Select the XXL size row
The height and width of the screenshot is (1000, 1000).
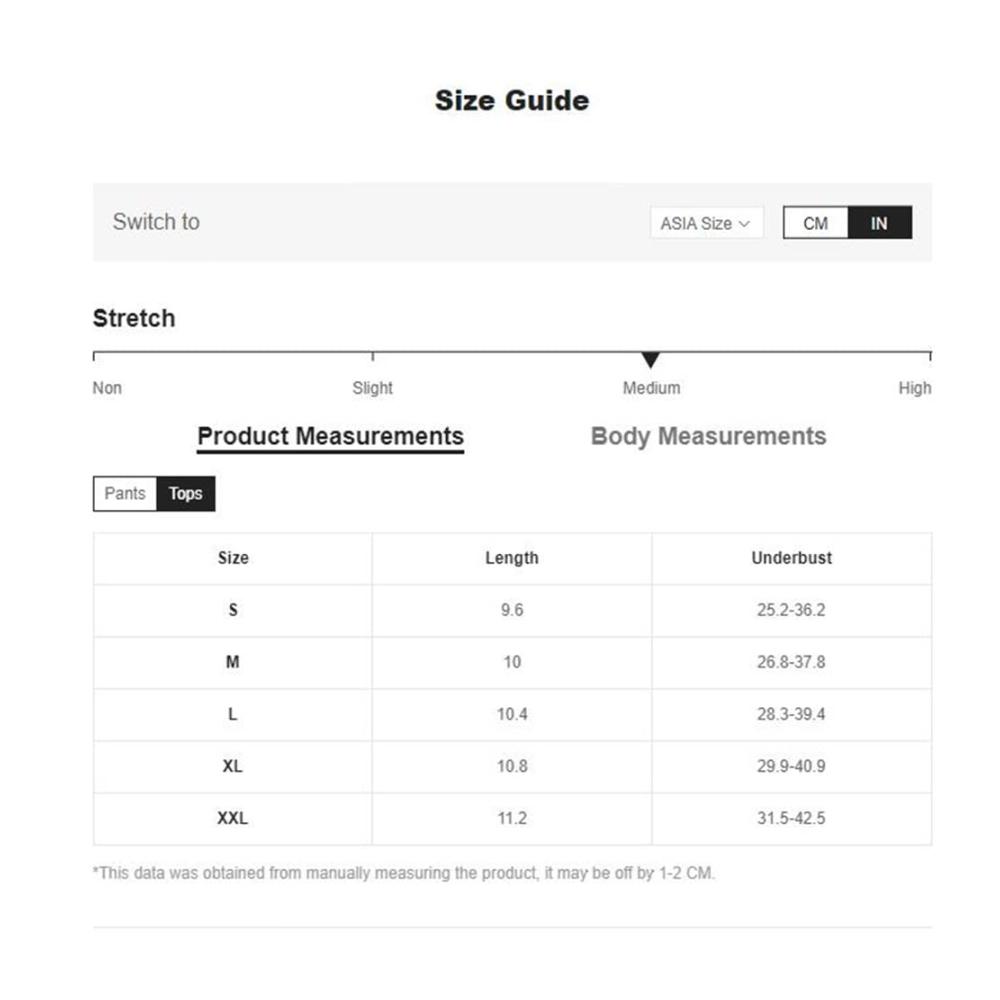[x=512, y=818]
